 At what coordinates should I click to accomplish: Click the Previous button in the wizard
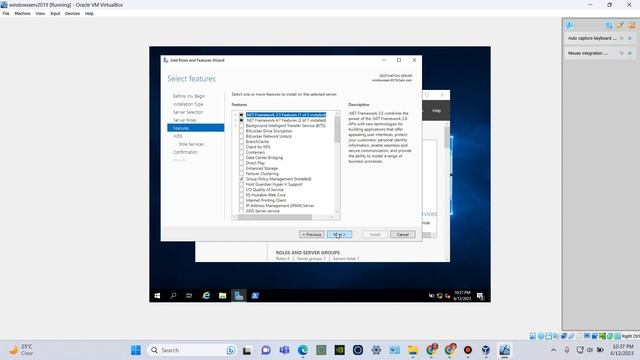311,235
